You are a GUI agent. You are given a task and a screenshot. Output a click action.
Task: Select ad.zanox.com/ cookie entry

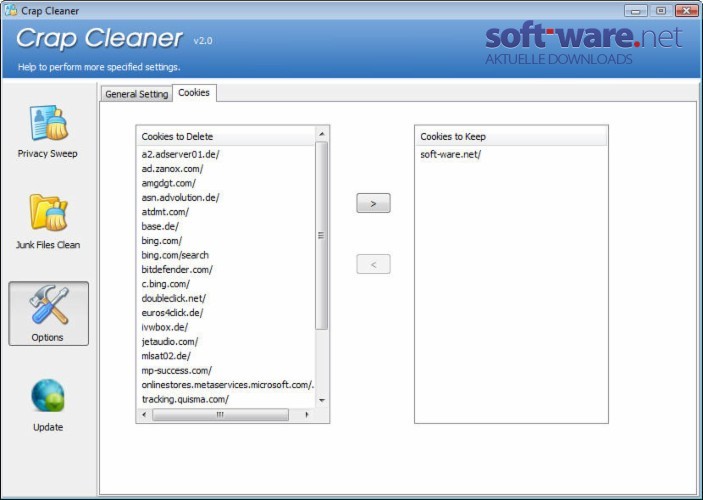(x=172, y=169)
